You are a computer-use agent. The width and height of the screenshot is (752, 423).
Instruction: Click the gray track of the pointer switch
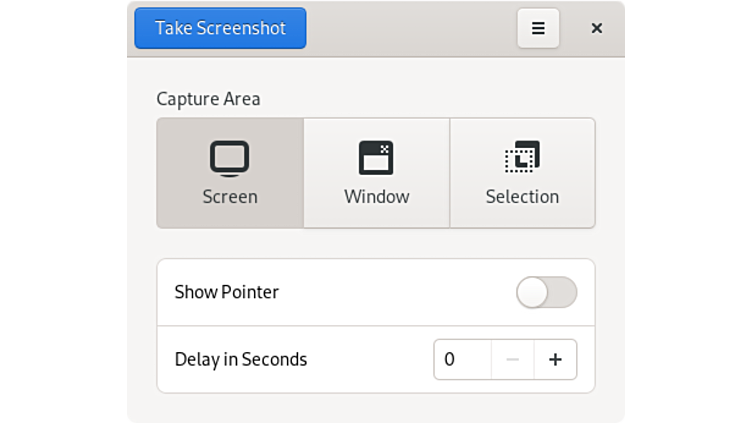pos(564,292)
